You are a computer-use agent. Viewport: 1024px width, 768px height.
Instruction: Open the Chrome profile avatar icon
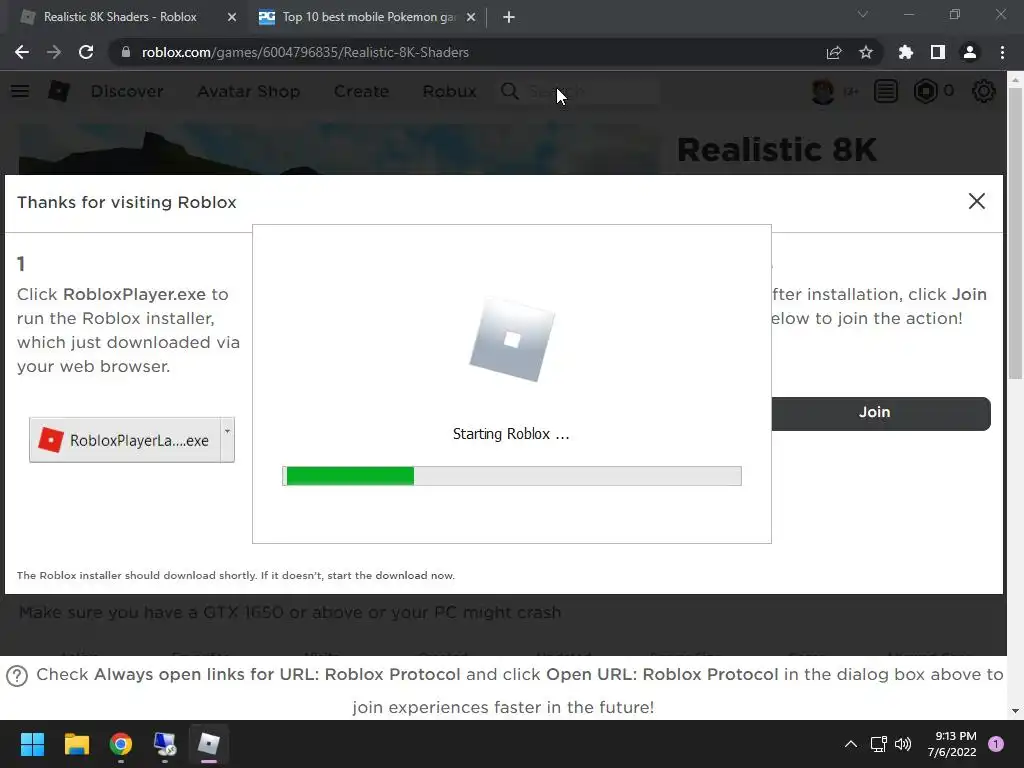[x=970, y=52]
